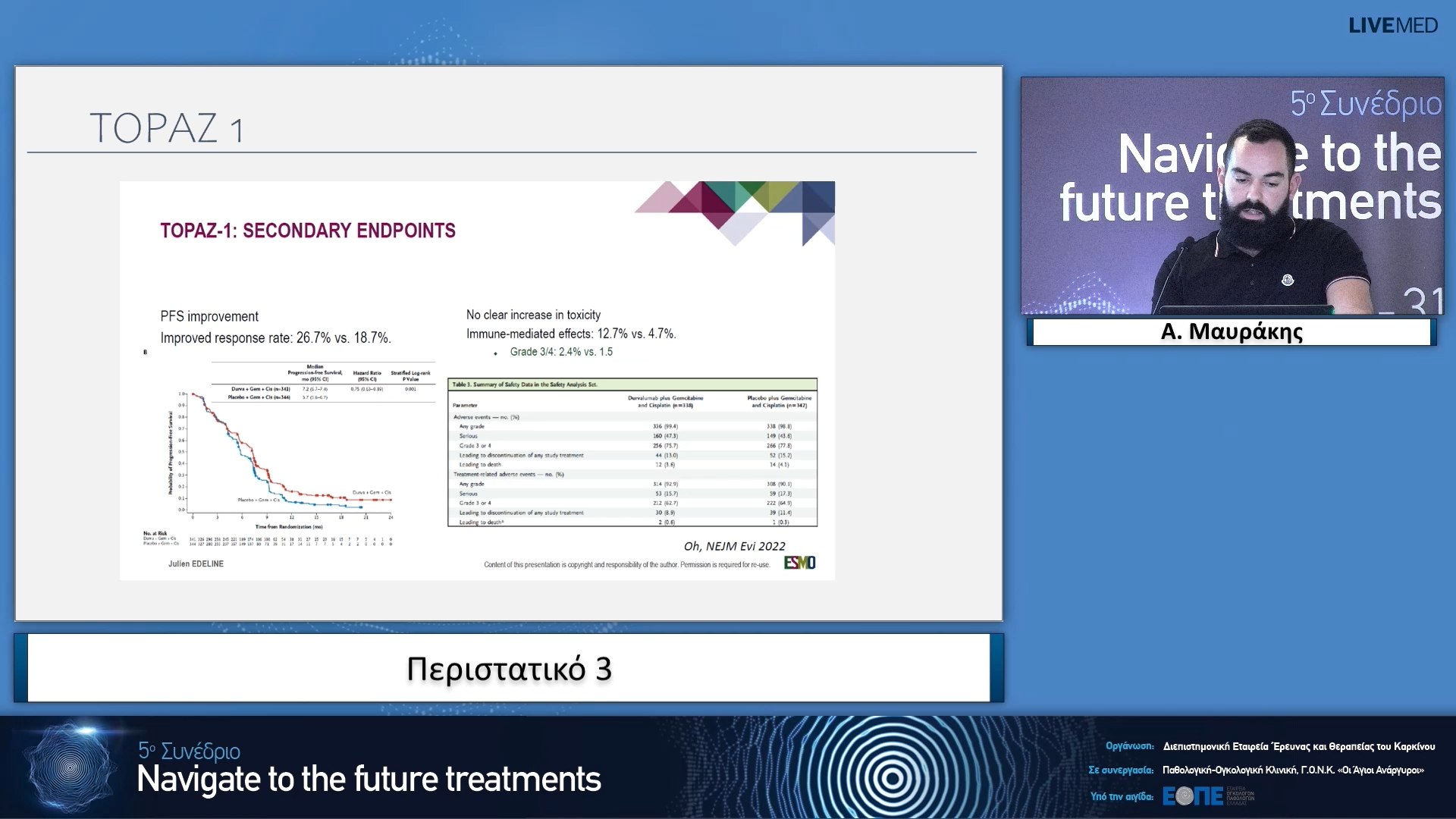
Task: Click the speaker name label Α. Μαυράκης
Action: (x=1232, y=332)
